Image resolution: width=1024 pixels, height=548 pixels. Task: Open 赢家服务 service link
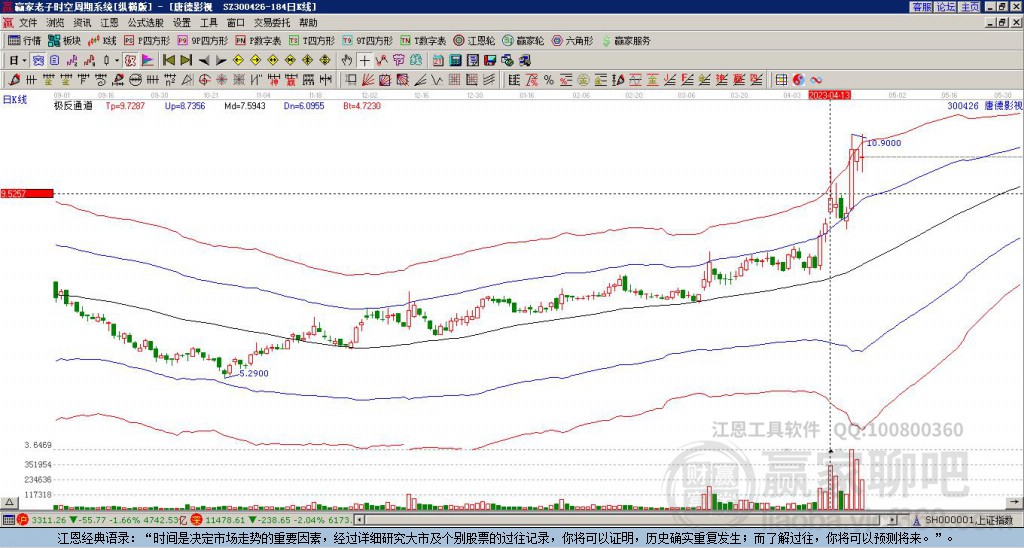(626, 40)
